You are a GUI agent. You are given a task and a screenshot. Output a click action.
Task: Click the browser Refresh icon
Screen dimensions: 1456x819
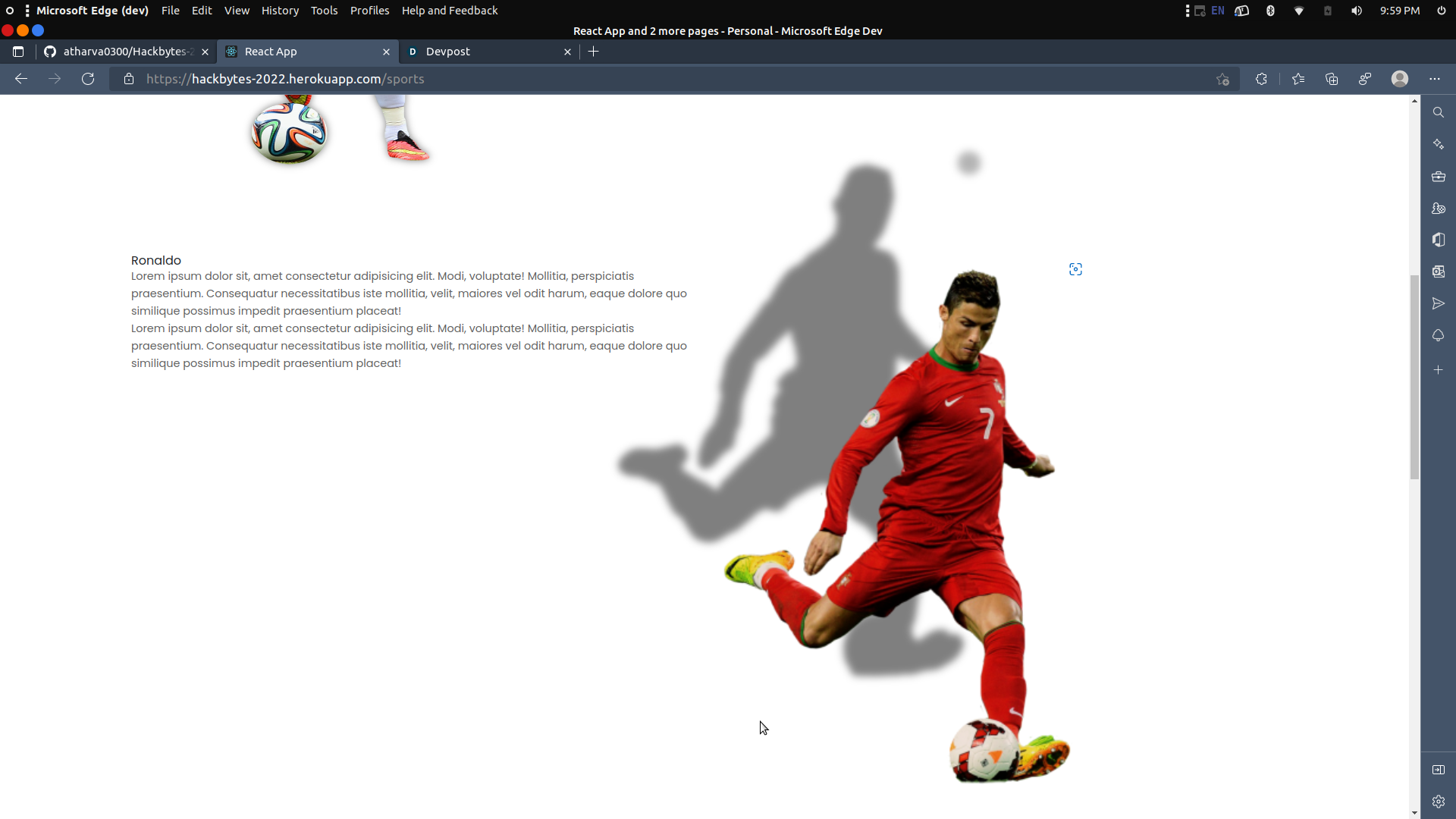(88, 79)
